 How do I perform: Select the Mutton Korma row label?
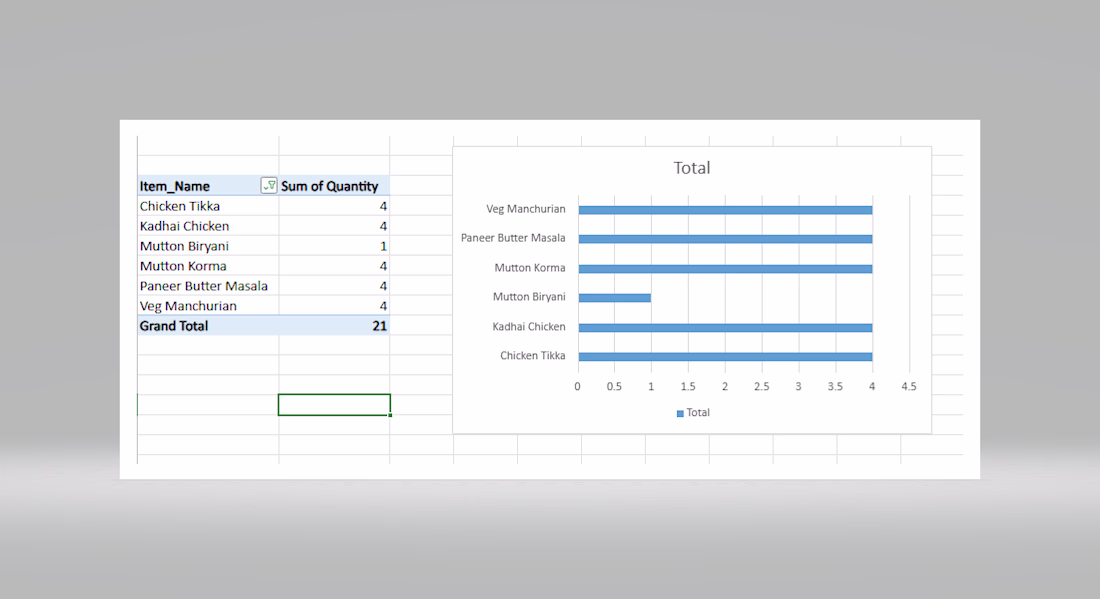(x=183, y=266)
